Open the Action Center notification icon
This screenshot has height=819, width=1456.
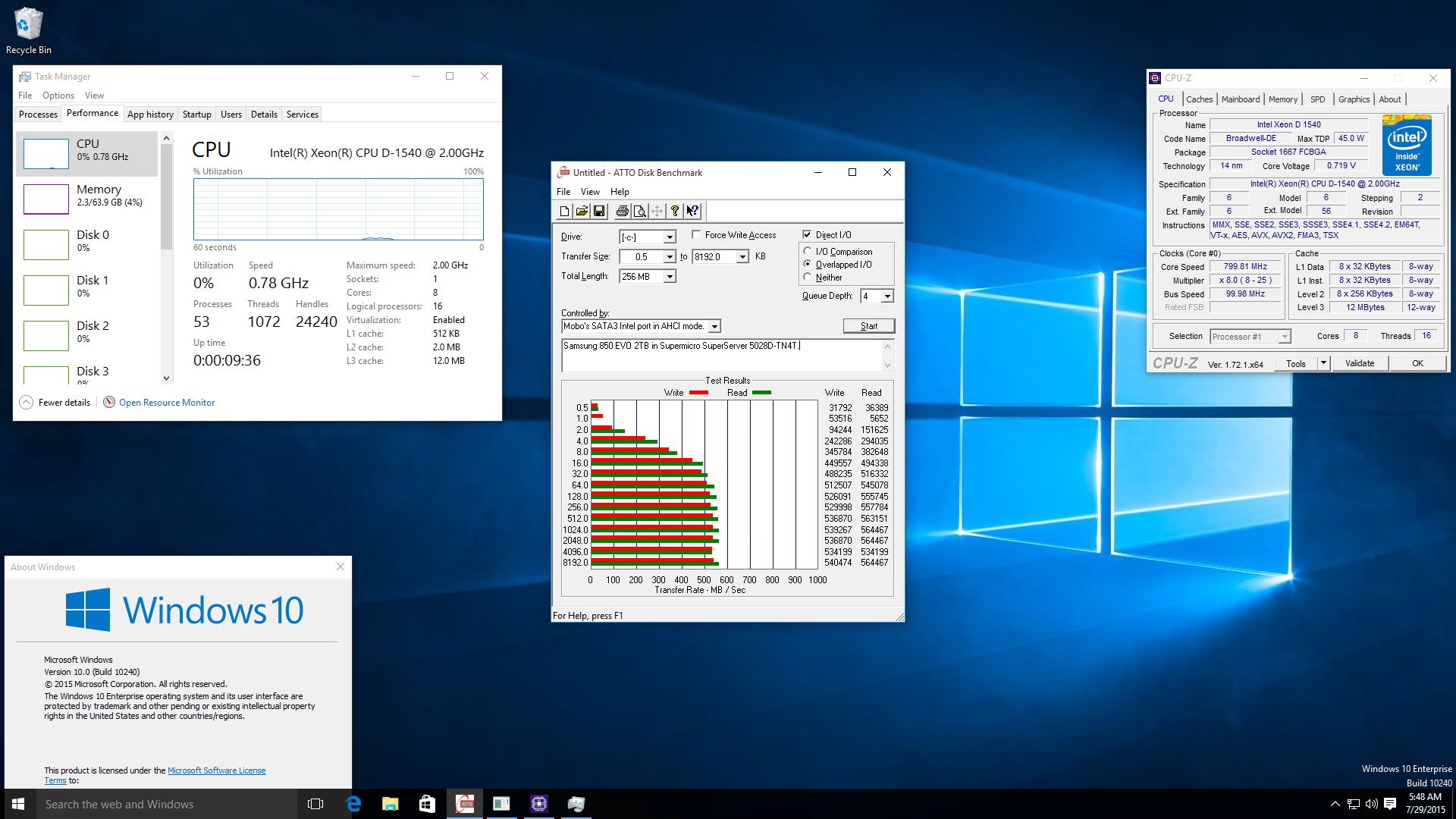[x=1390, y=804]
